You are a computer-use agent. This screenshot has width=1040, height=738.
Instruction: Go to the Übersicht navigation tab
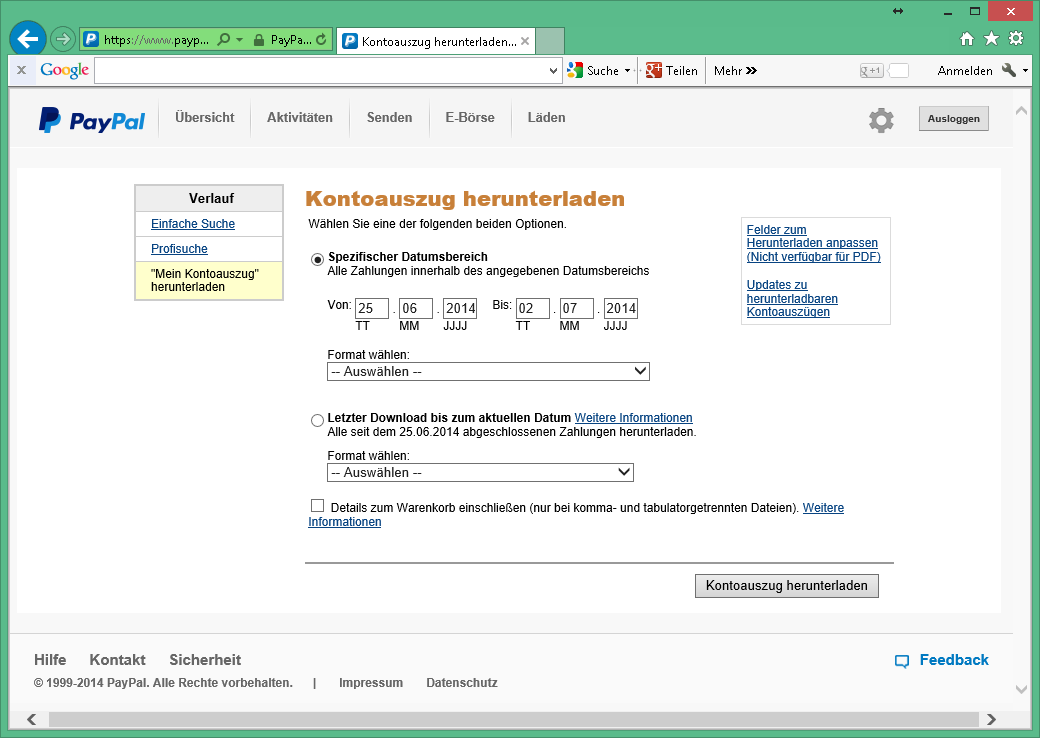204,118
